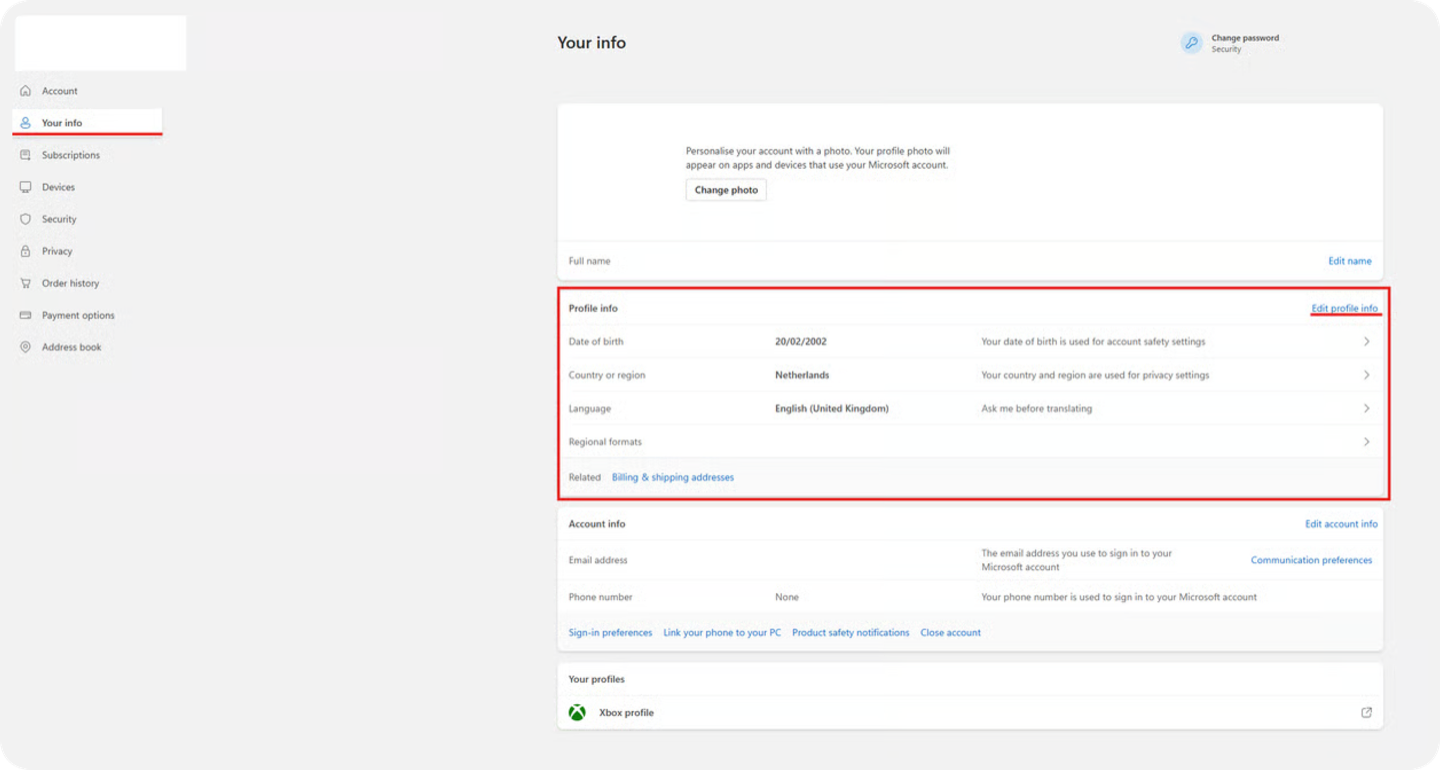Click the Country or region label
Viewport: 1440px width, 770px height.
coord(607,375)
